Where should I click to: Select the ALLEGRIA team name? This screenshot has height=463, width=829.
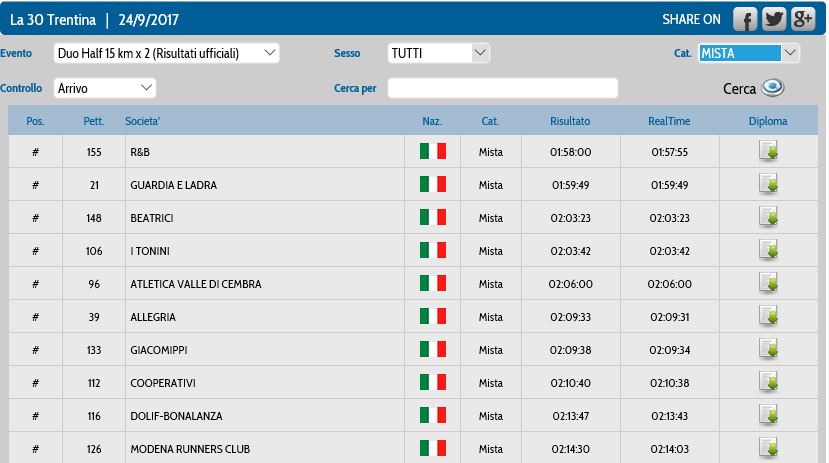(153, 317)
